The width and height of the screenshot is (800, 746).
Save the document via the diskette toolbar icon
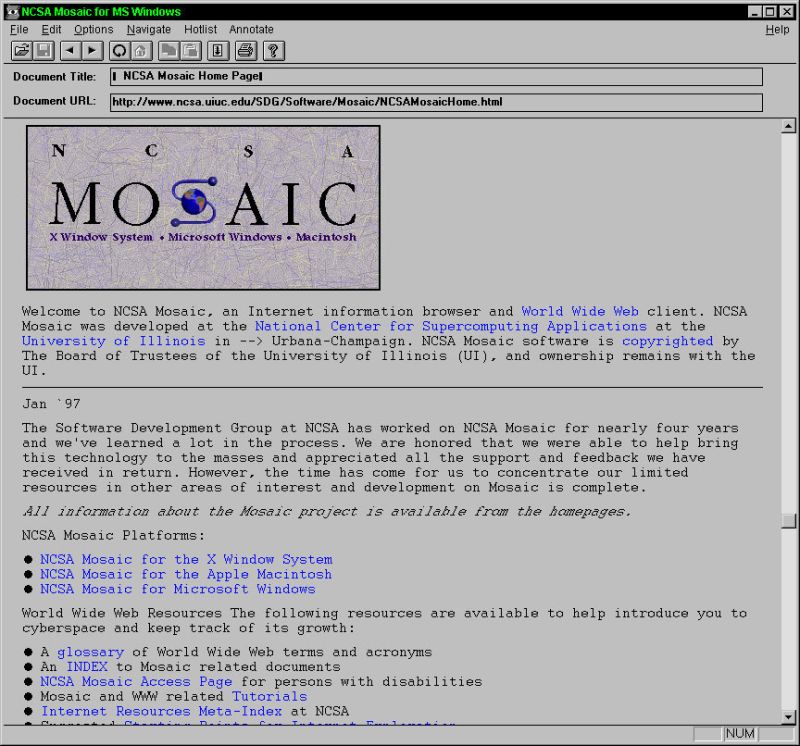[42, 51]
